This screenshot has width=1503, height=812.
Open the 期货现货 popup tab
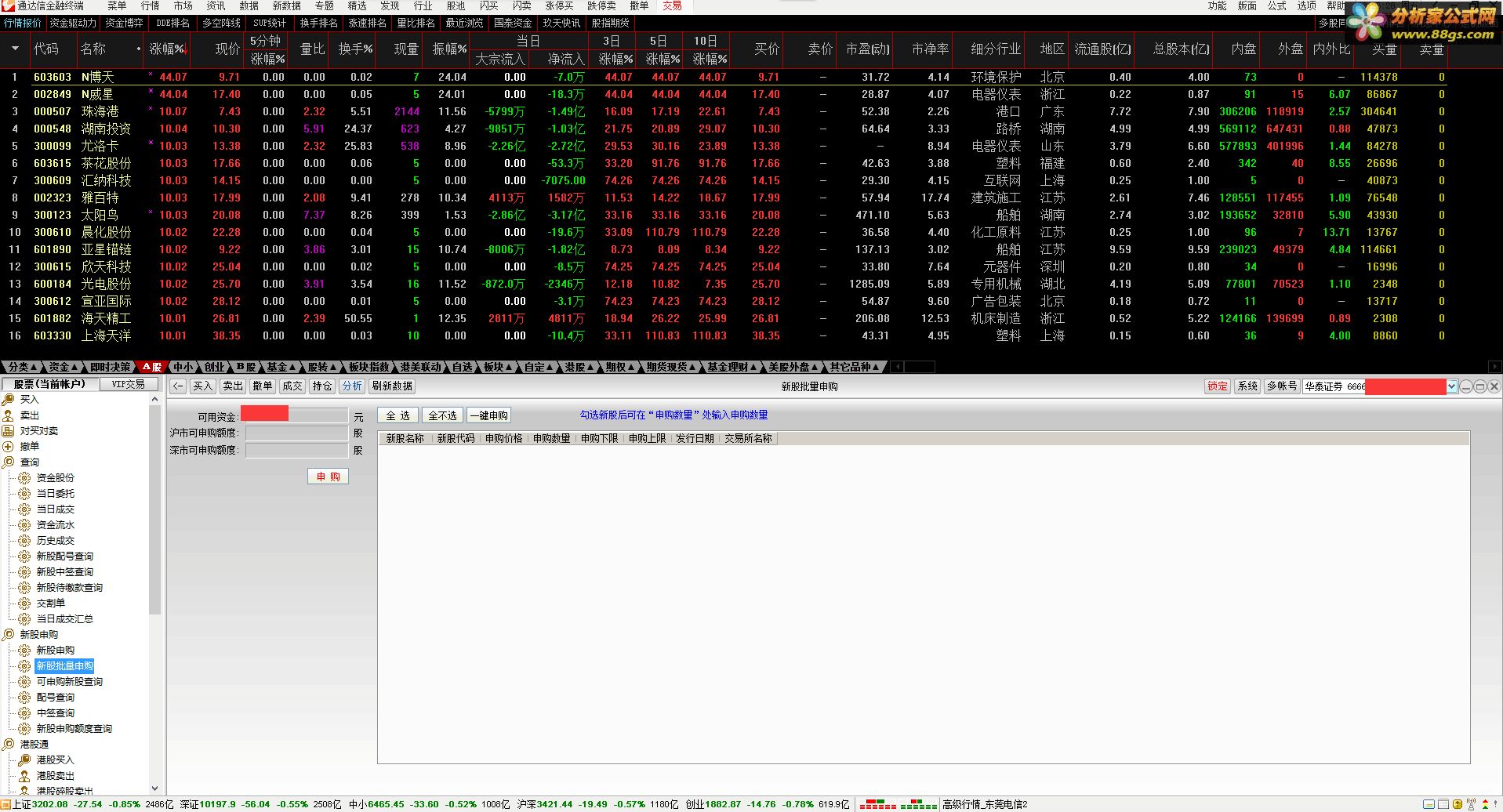[x=671, y=367]
